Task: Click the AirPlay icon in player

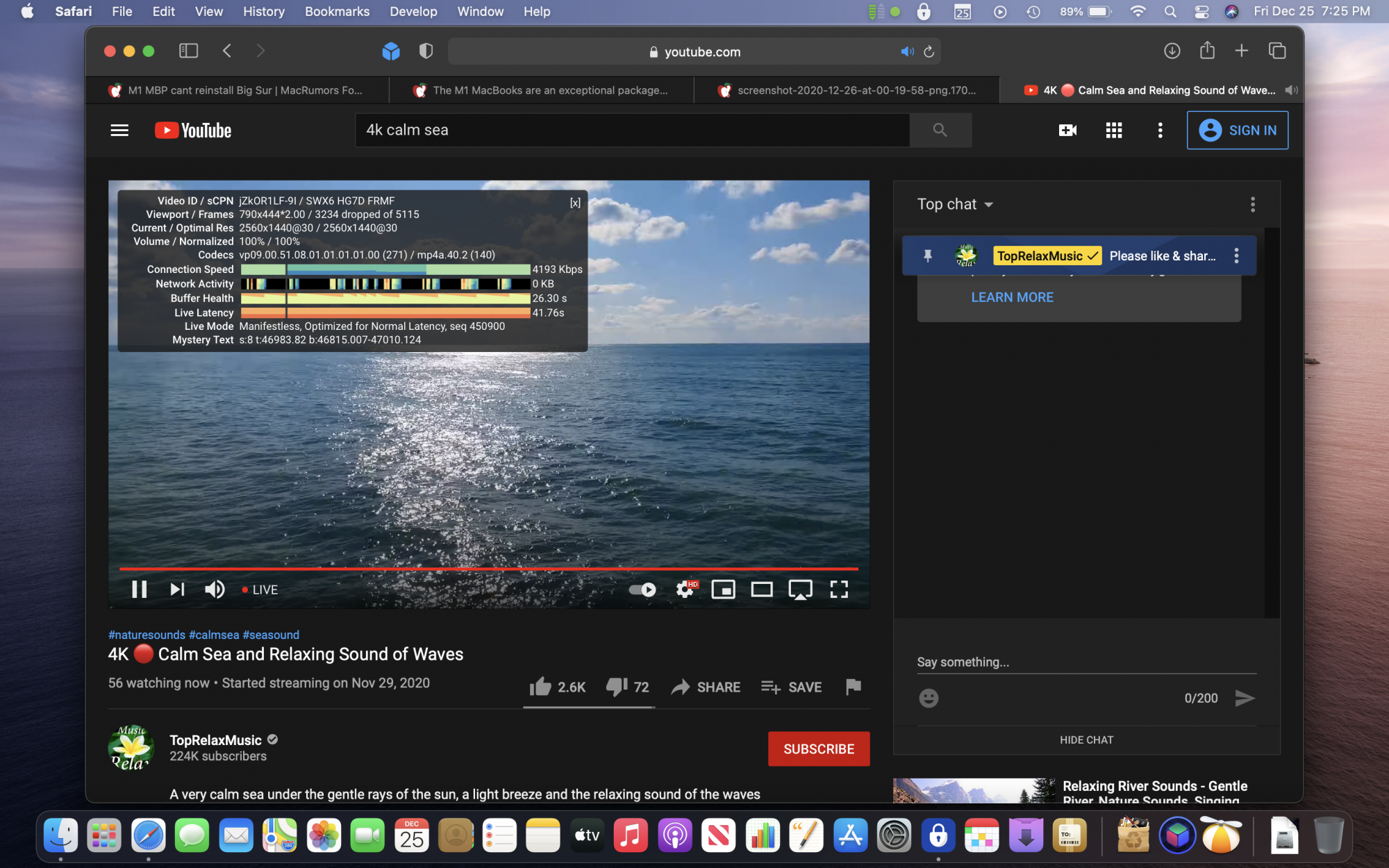Action: pos(800,590)
